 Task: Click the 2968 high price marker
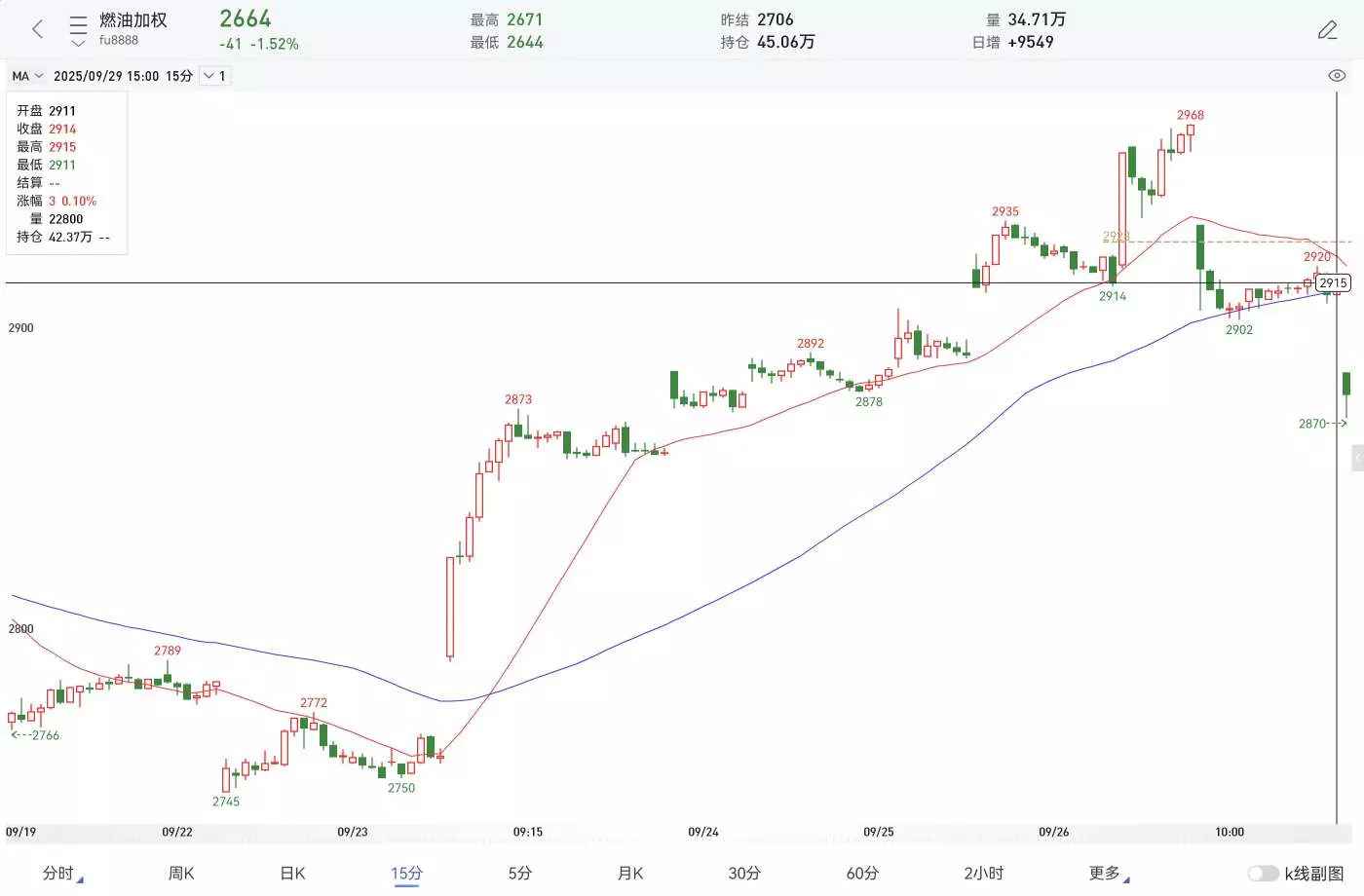click(1190, 115)
